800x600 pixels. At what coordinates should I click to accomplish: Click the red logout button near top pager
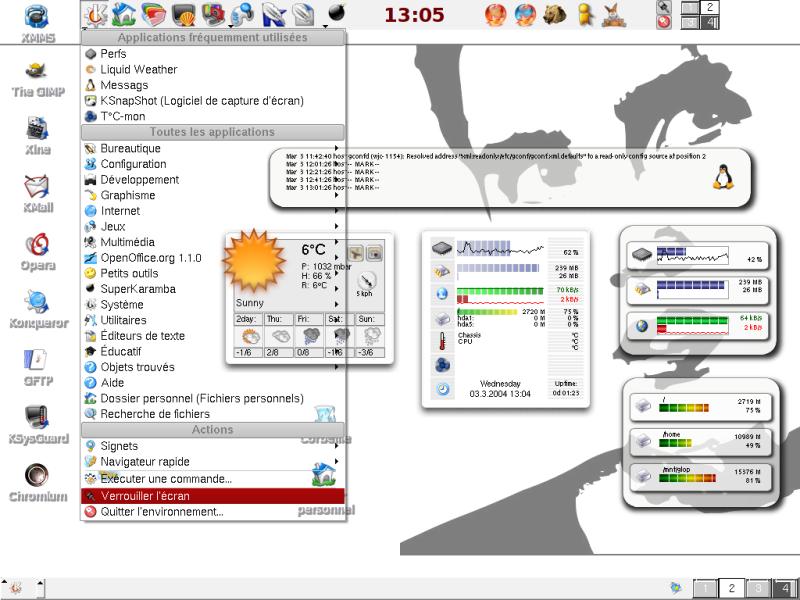[x=663, y=22]
